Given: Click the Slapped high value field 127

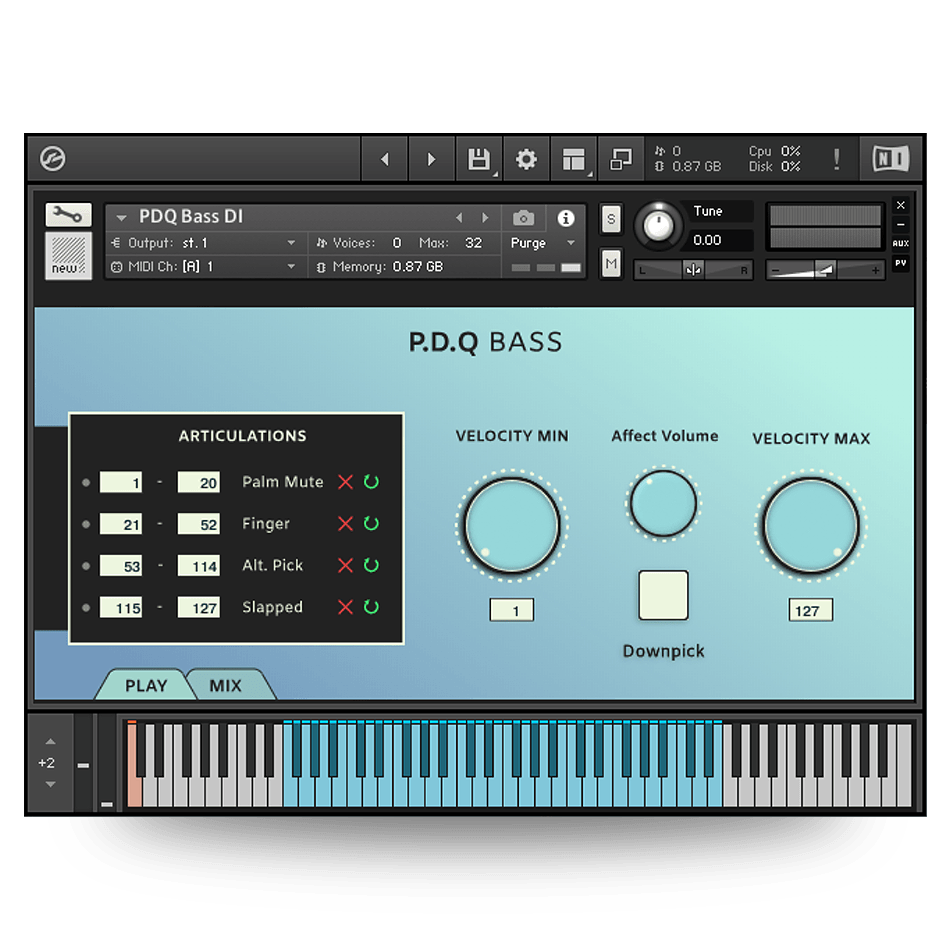Looking at the screenshot, I should (x=199, y=607).
